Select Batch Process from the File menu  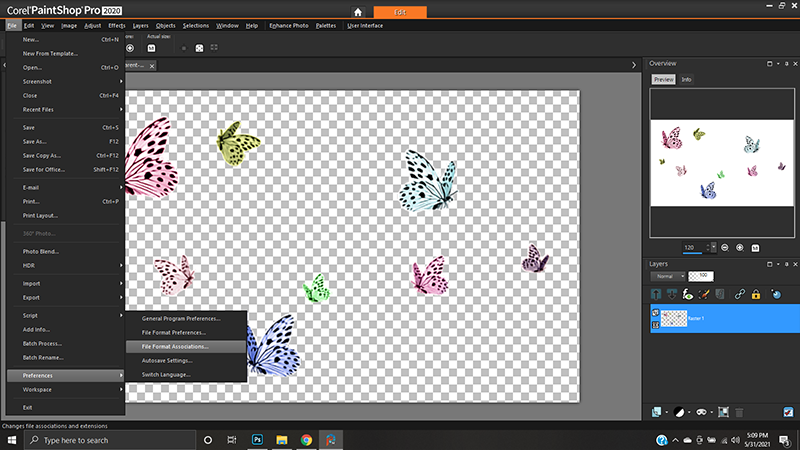coord(43,342)
